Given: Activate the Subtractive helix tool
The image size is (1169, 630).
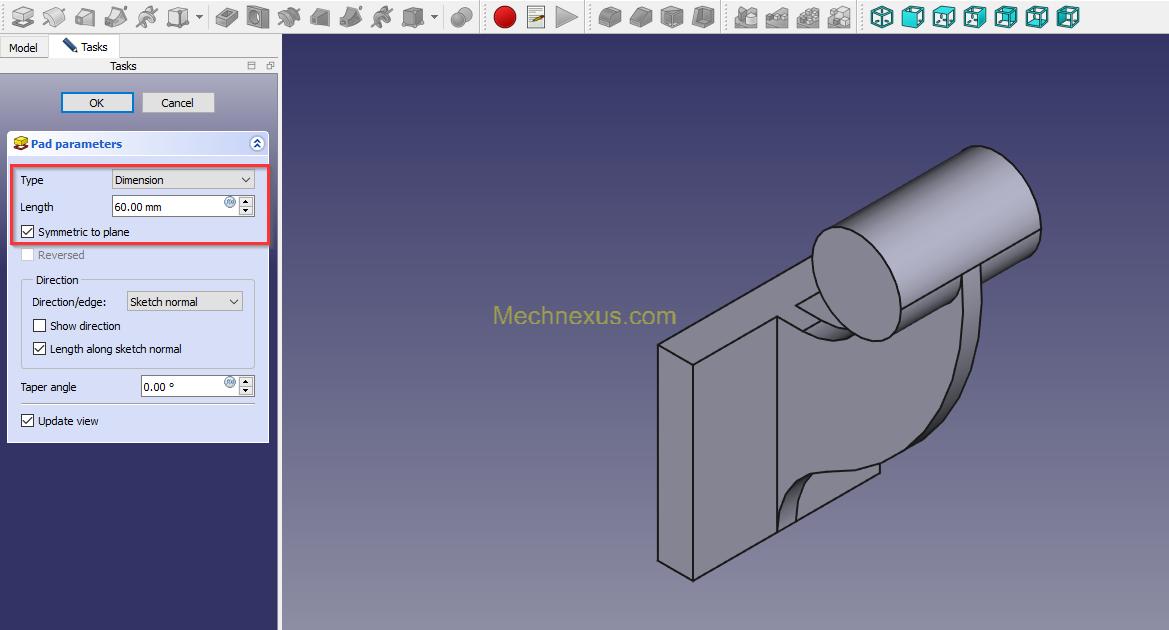Looking at the screenshot, I should (382, 16).
